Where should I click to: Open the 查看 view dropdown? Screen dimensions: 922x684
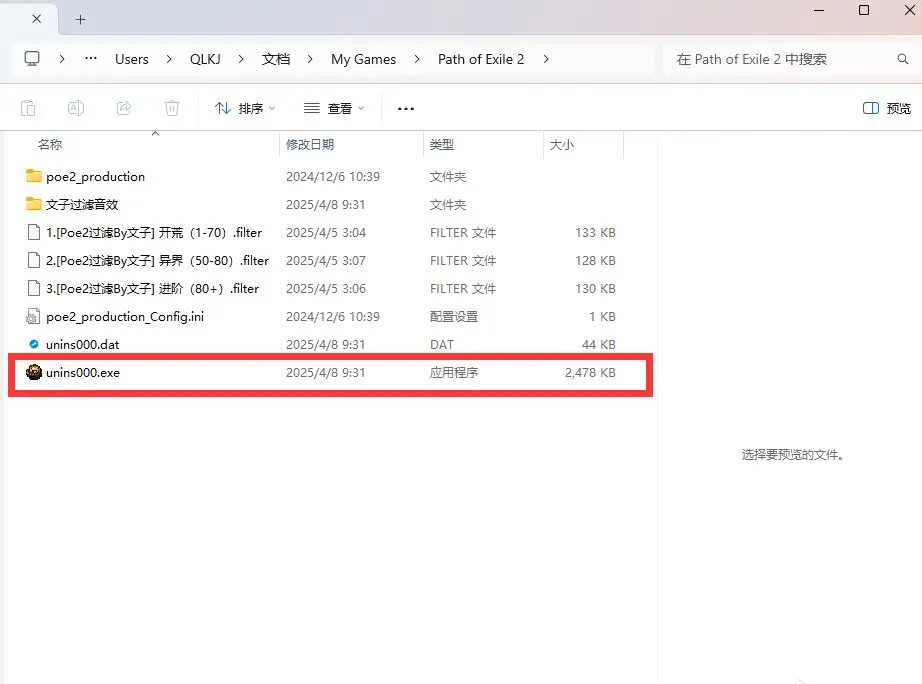pyautogui.click(x=334, y=108)
